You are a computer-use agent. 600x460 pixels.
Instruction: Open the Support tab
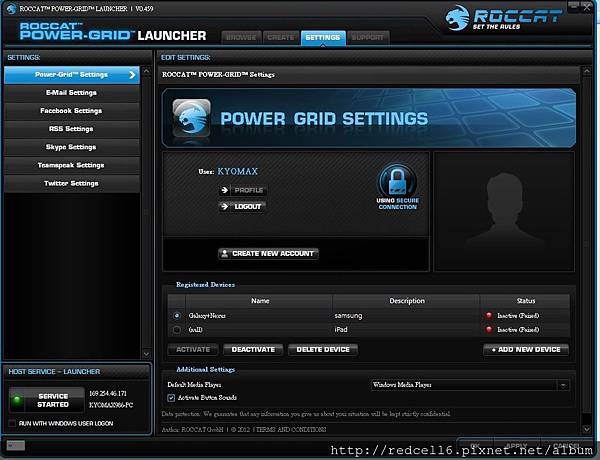pos(368,38)
